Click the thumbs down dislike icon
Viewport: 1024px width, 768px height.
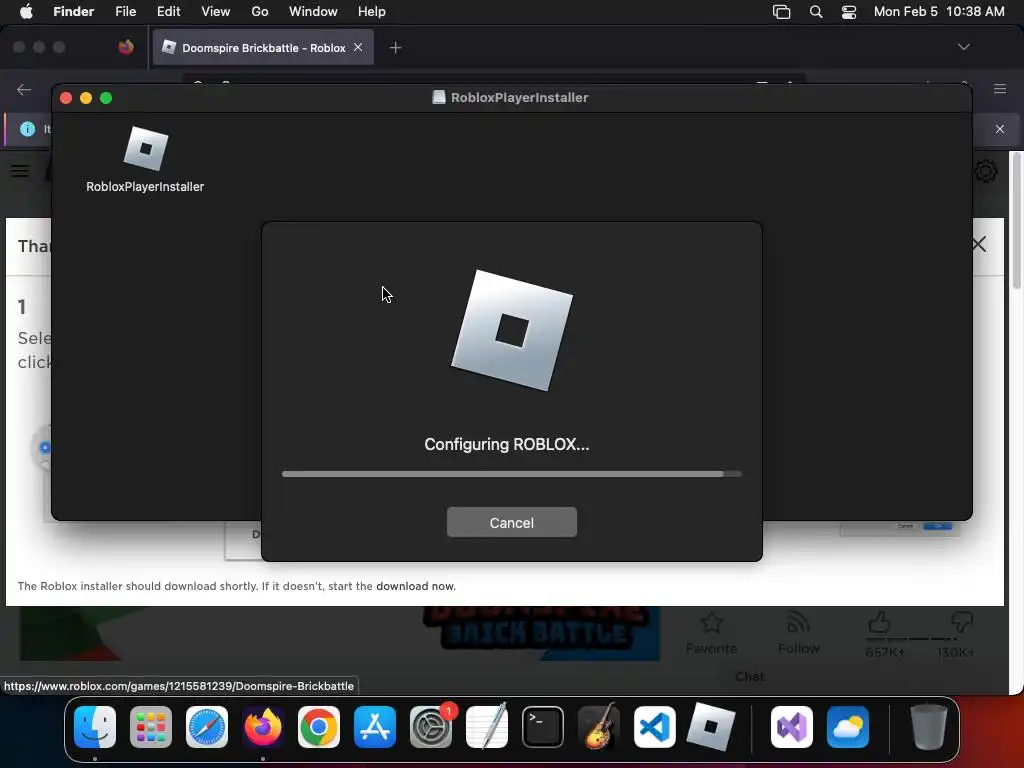click(962, 622)
